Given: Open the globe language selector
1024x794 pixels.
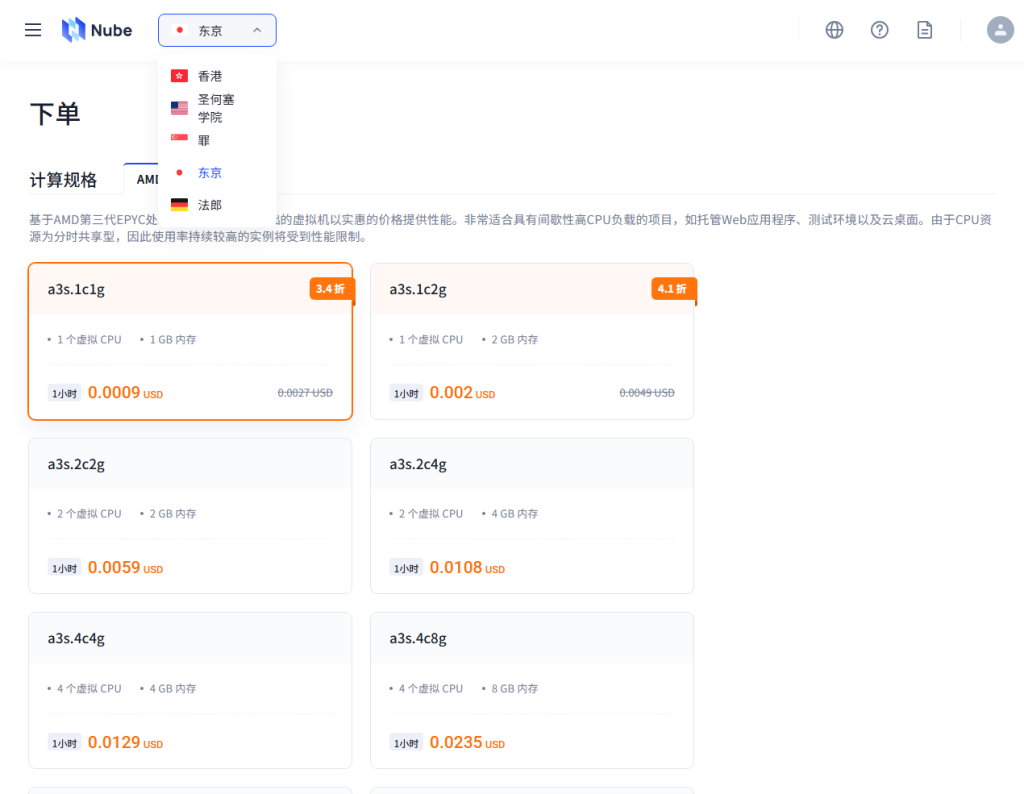Looking at the screenshot, I should (834, 30).
